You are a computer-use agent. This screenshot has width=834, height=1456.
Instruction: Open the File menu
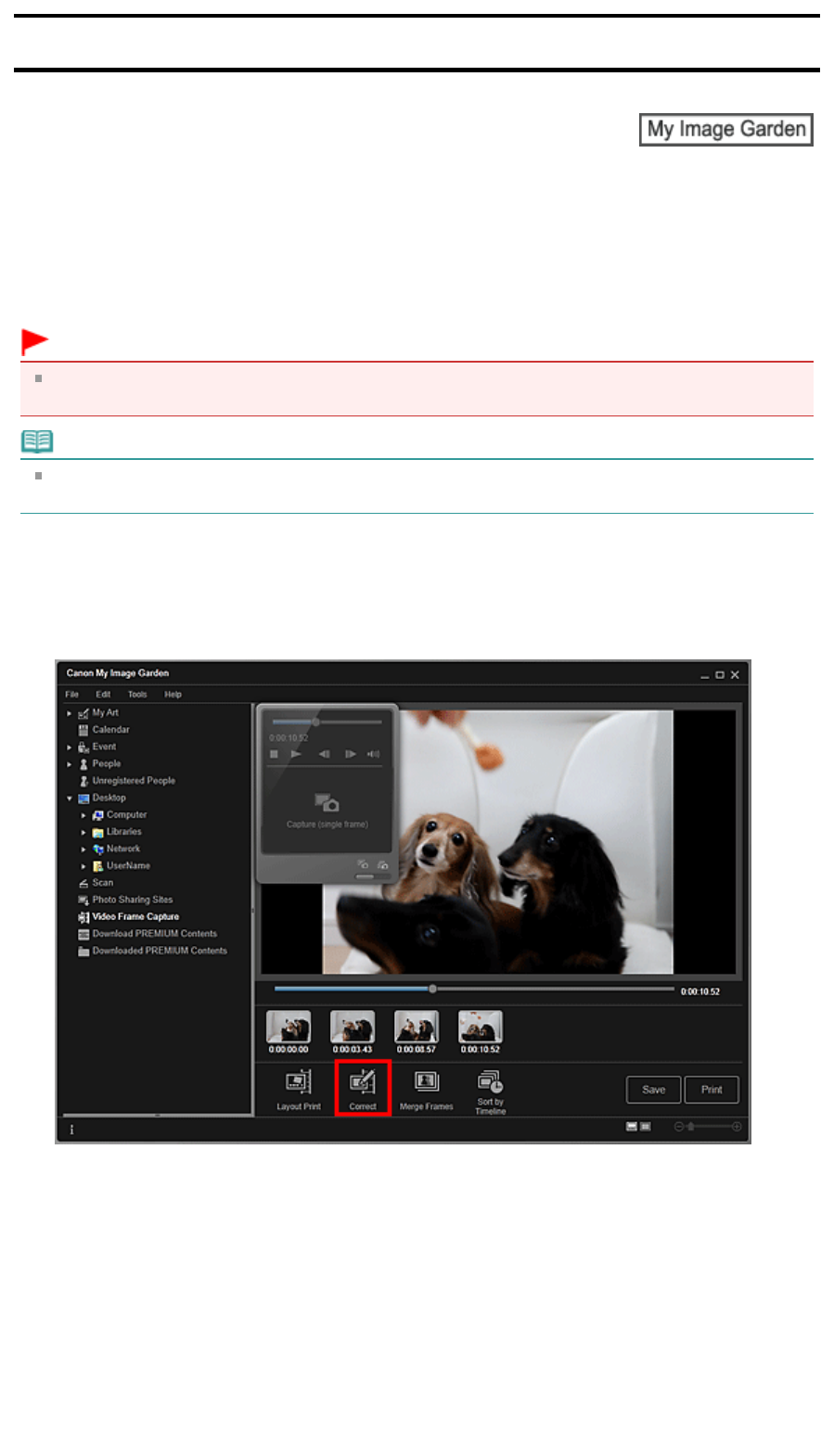point(72,695)
